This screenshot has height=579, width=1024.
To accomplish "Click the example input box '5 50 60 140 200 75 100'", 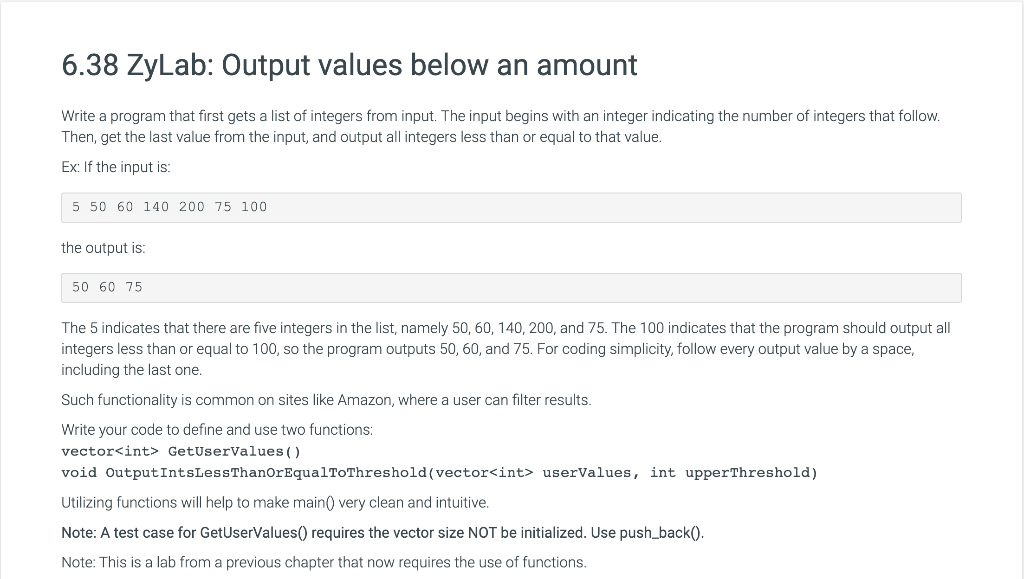I will click(511, 208).
